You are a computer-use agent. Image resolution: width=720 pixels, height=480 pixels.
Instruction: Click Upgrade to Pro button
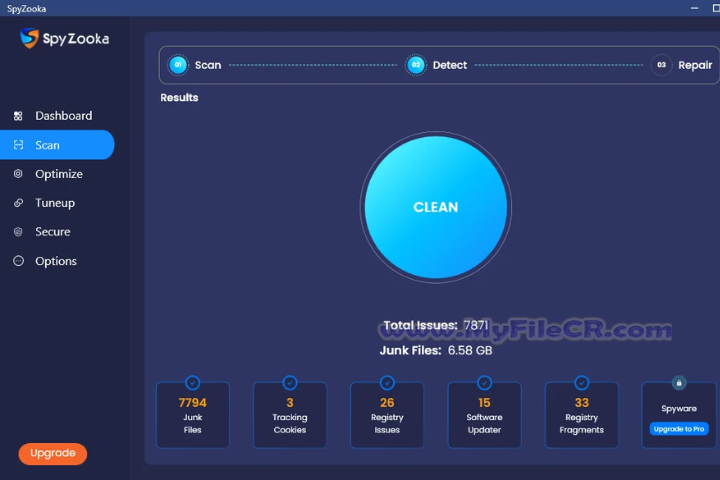[679, 429]
